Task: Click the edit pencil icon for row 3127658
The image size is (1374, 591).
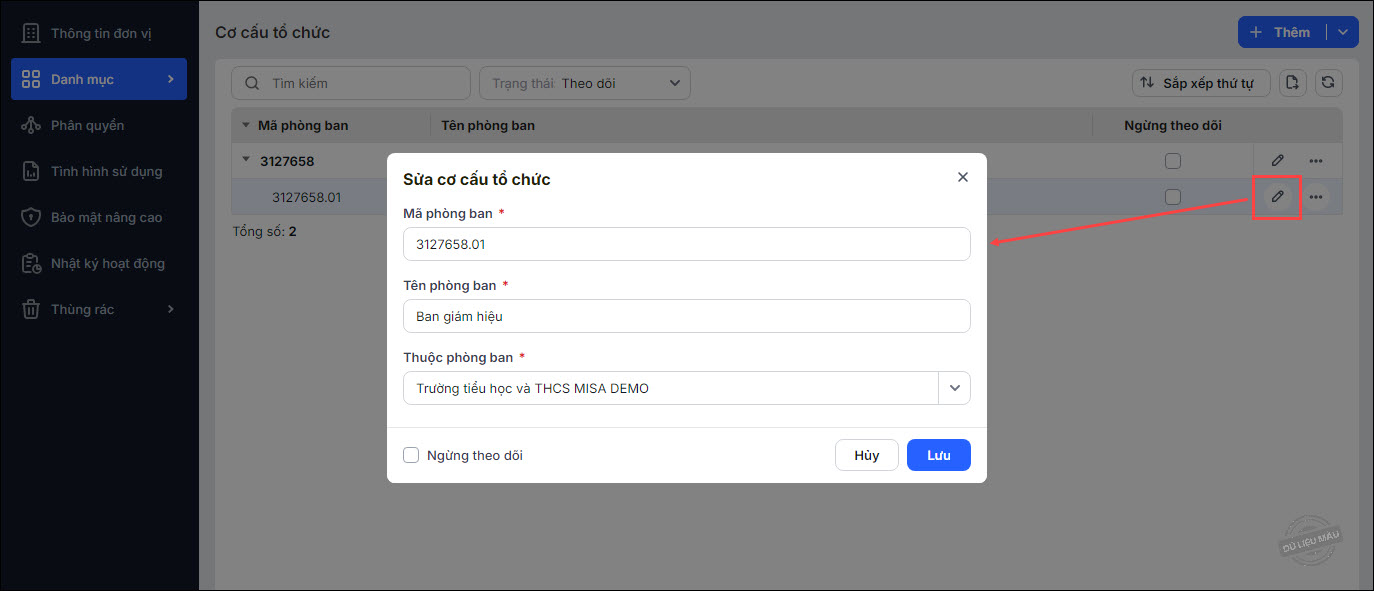Action: tap(1277, 161)
